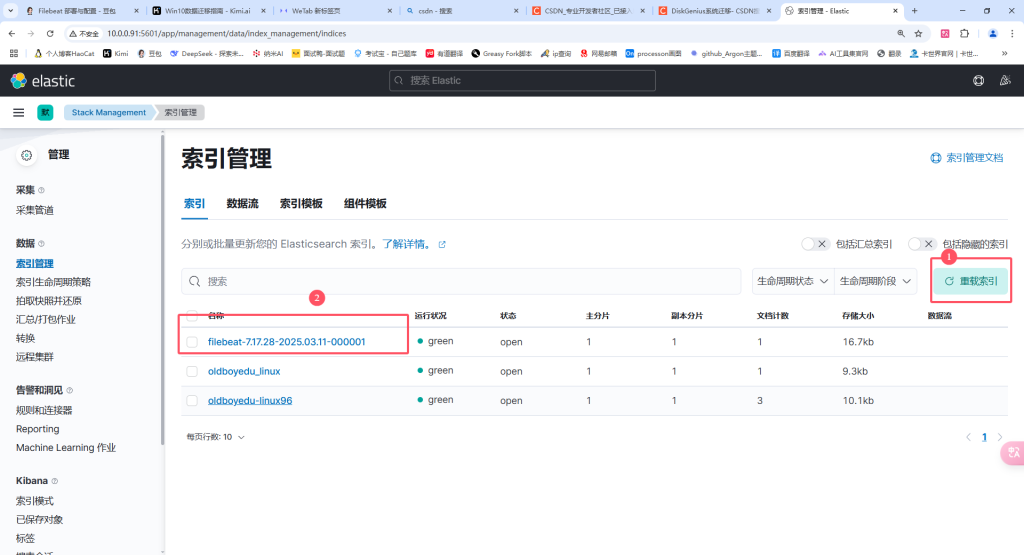This screenshot has height=555, width=1024.
Task: Click the index search field
Action: point(460,282)
